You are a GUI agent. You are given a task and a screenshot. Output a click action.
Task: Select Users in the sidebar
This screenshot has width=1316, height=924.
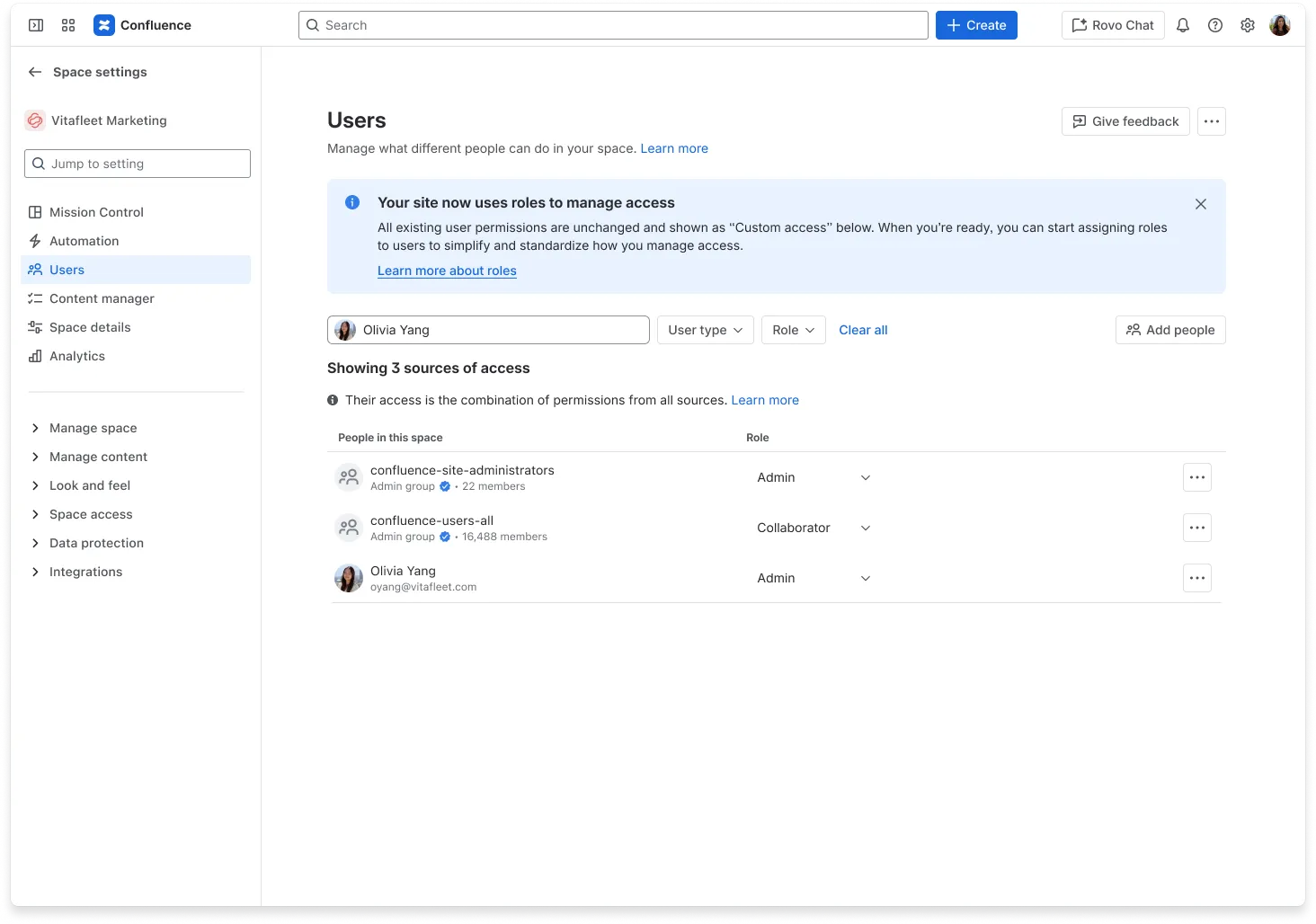(x=136, y=270)
